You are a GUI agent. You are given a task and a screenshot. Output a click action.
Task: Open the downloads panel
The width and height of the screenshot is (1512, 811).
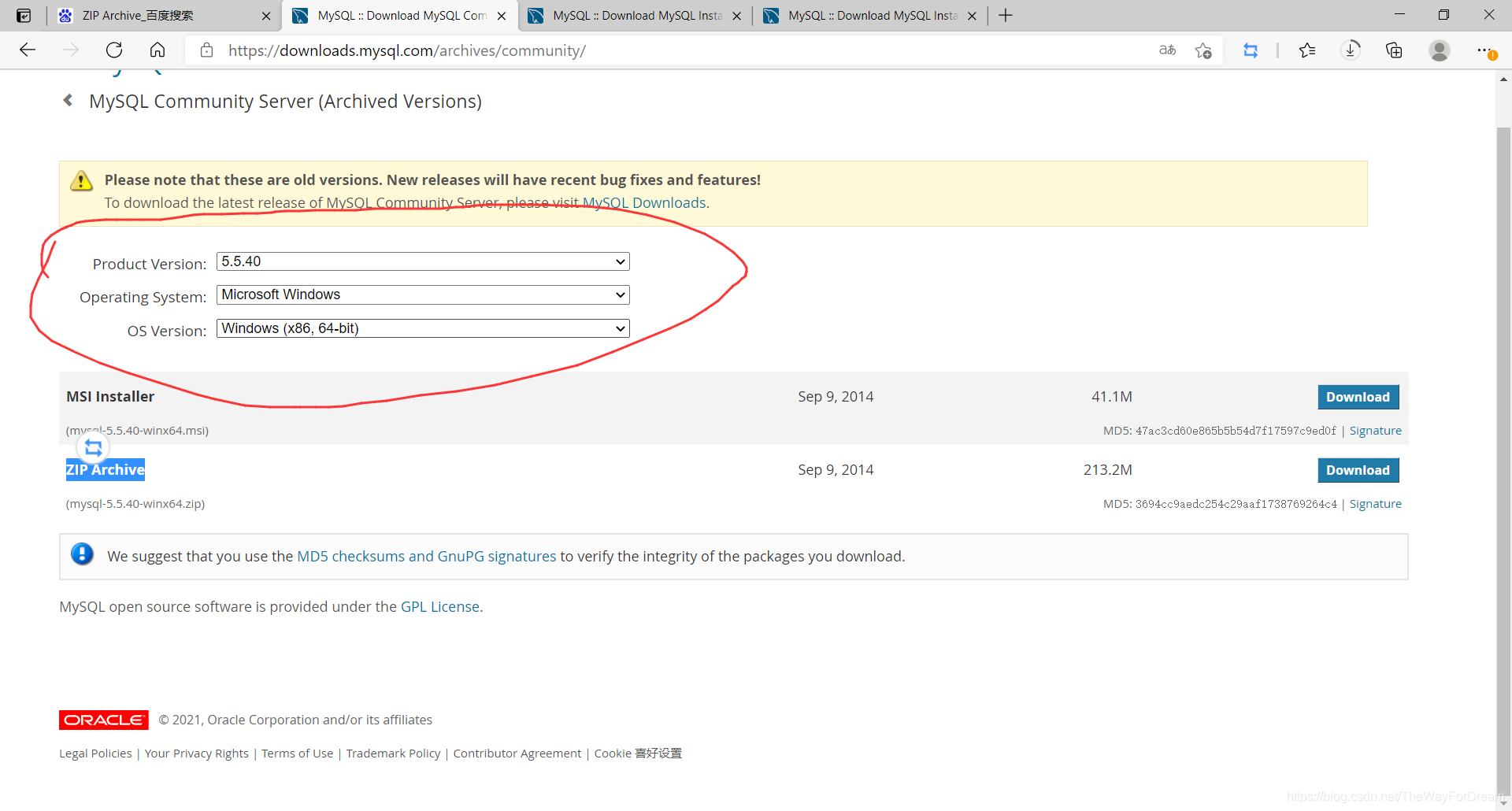point(1351,50)
